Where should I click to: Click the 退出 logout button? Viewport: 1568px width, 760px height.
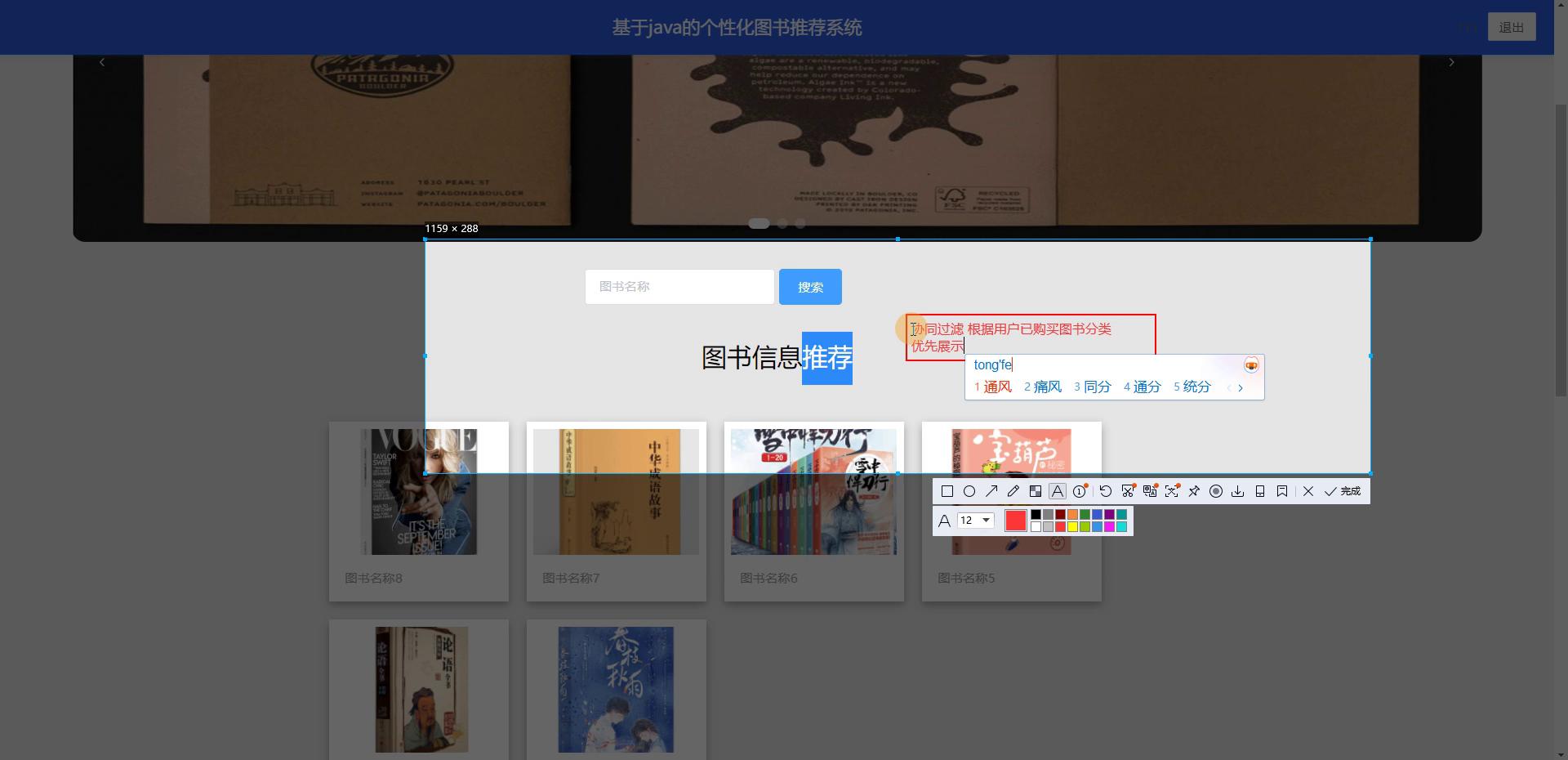point(1512,27)
